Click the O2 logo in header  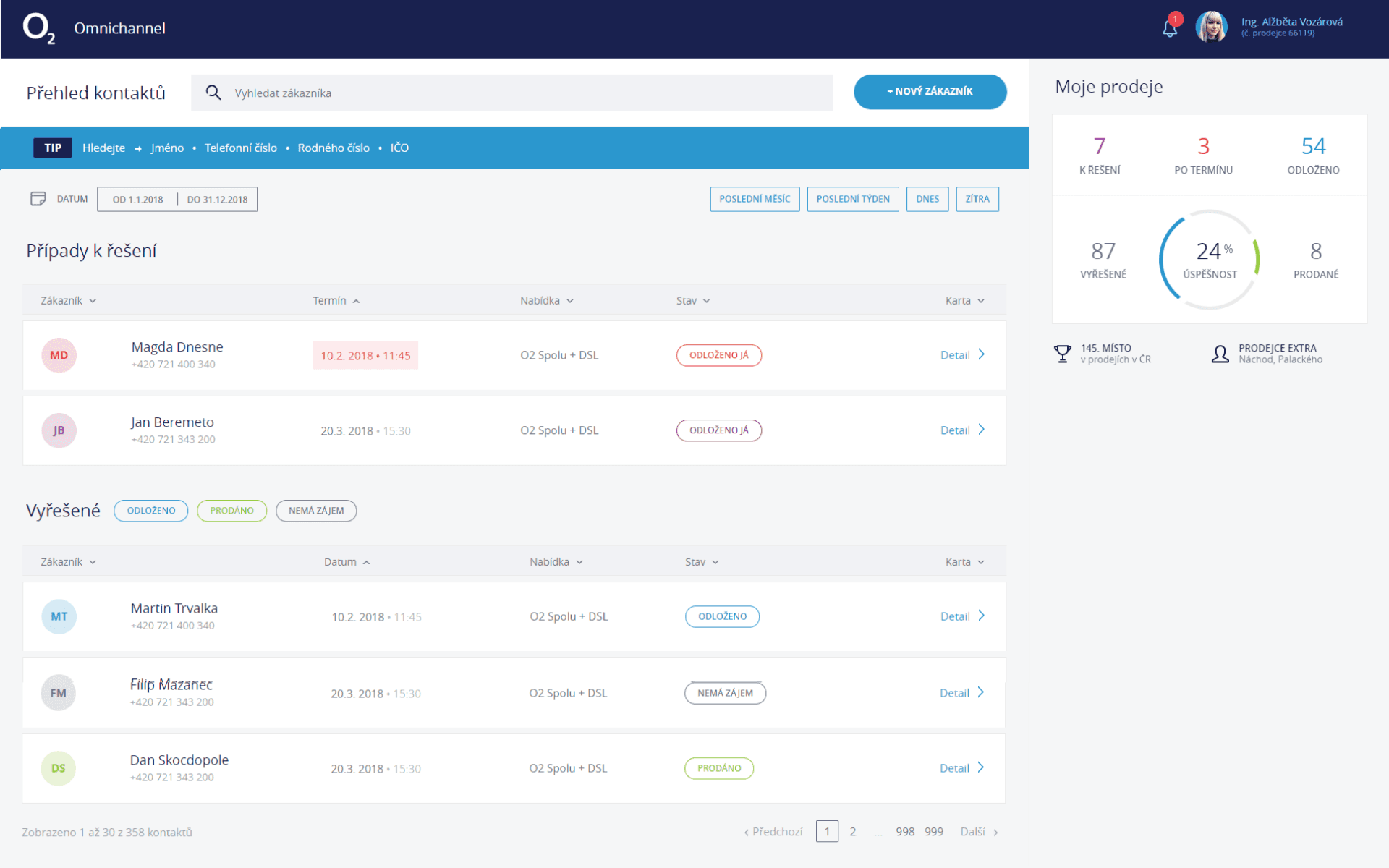click(38, 28)
